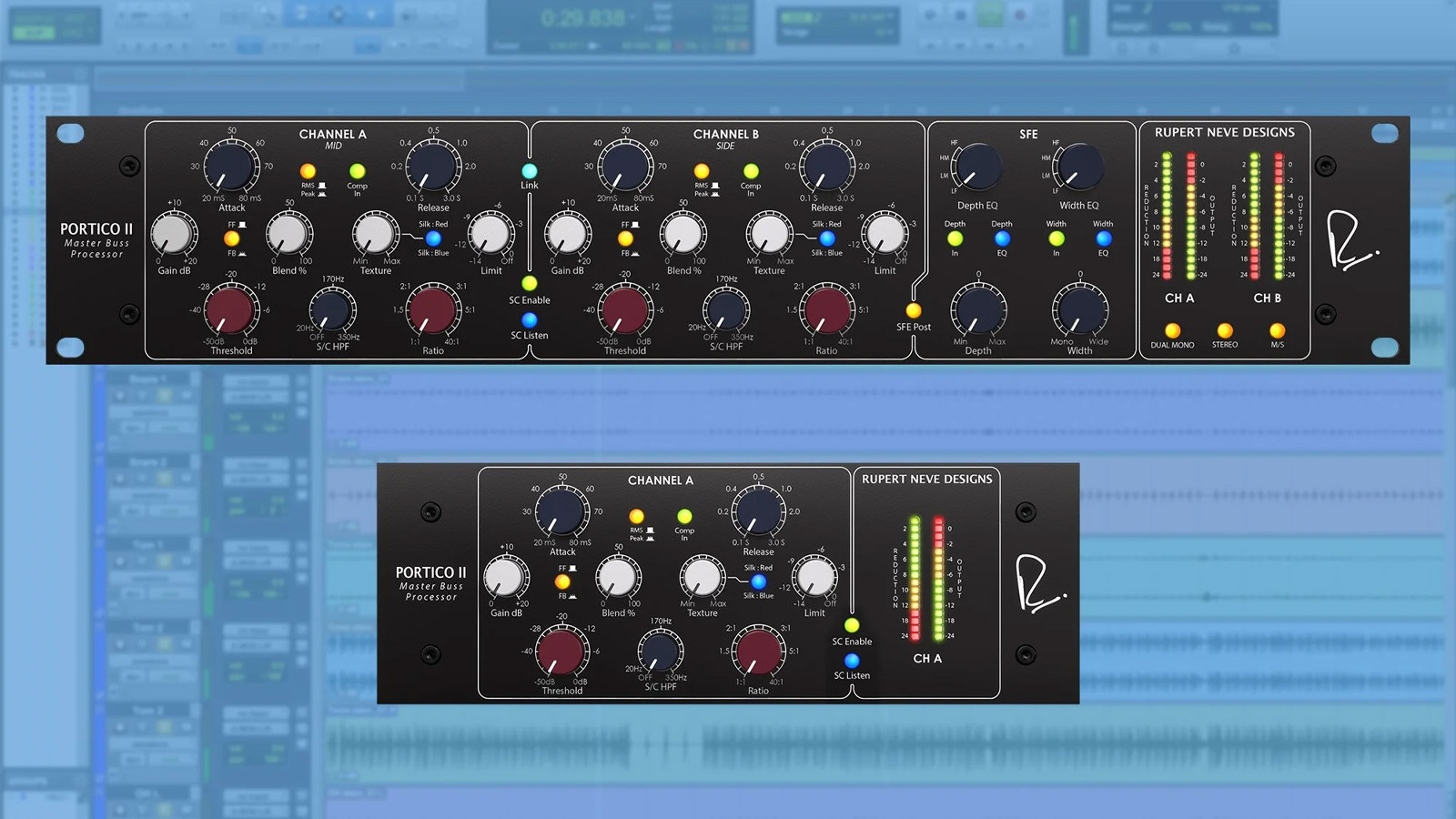1456x819 pixels.
Task: Click Channel B Limit knob
Action: 885,234
